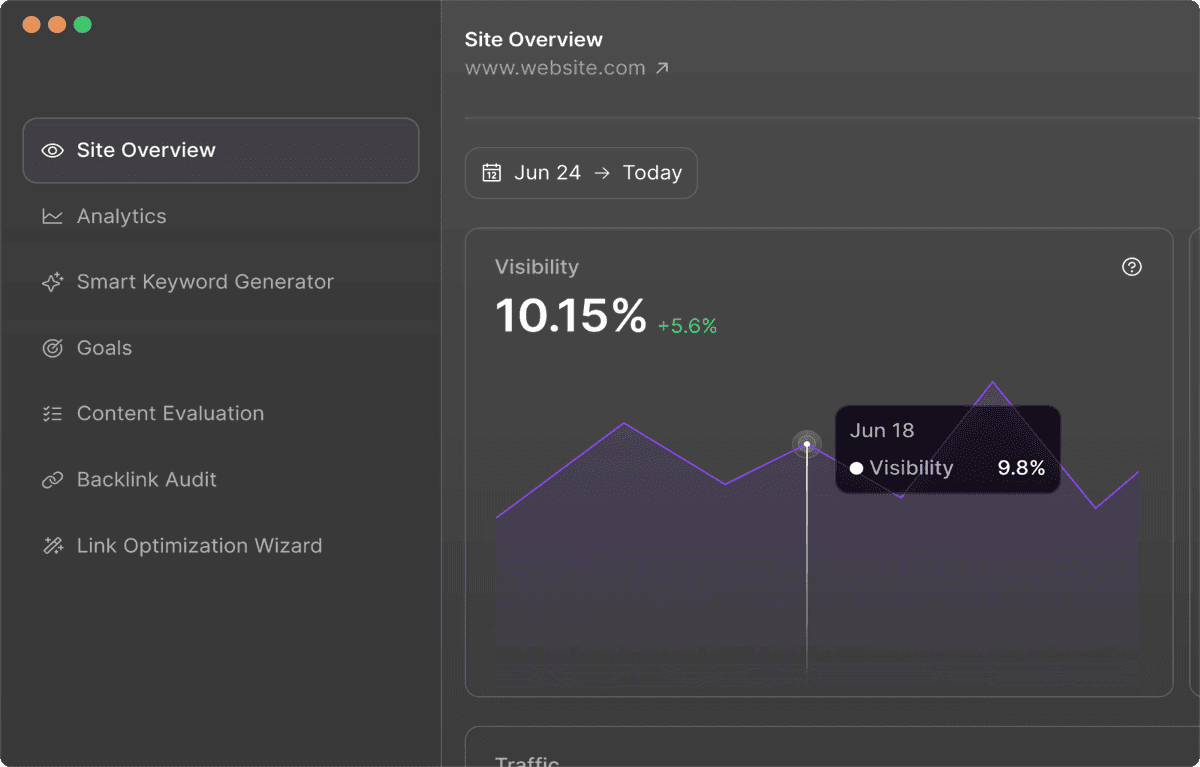Click the Jun 18 tooltip date label

coord(882,431)
